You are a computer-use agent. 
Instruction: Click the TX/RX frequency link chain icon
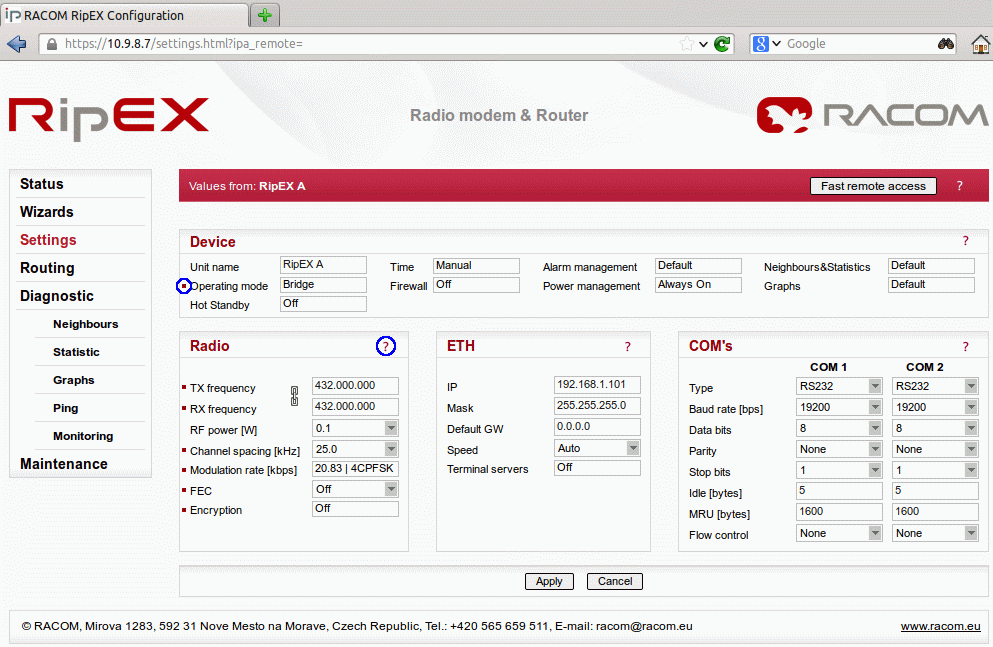coord(294,396)
